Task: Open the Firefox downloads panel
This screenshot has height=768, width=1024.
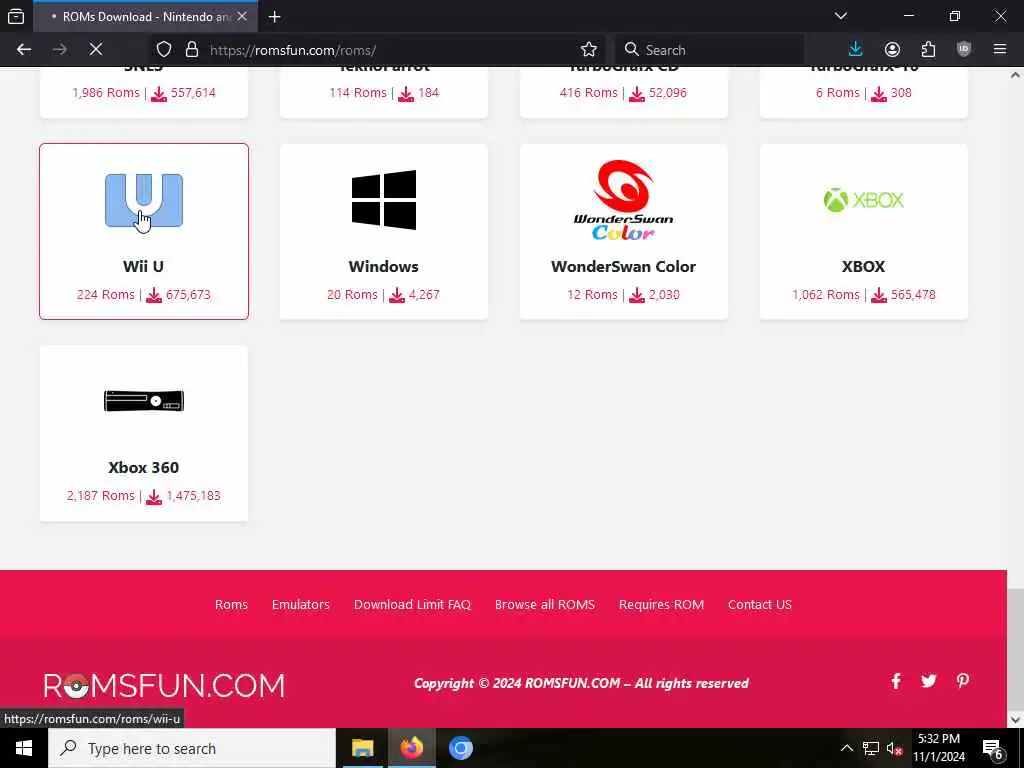Action: (856, 50)
